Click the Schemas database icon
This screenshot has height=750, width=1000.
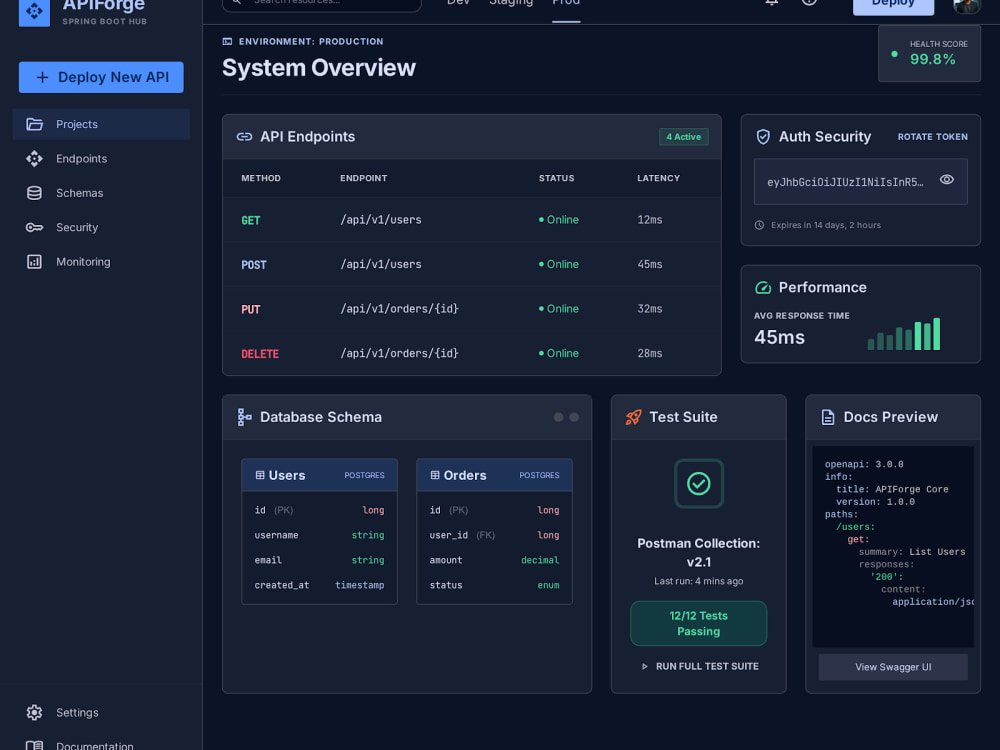[x=34, y=193]
